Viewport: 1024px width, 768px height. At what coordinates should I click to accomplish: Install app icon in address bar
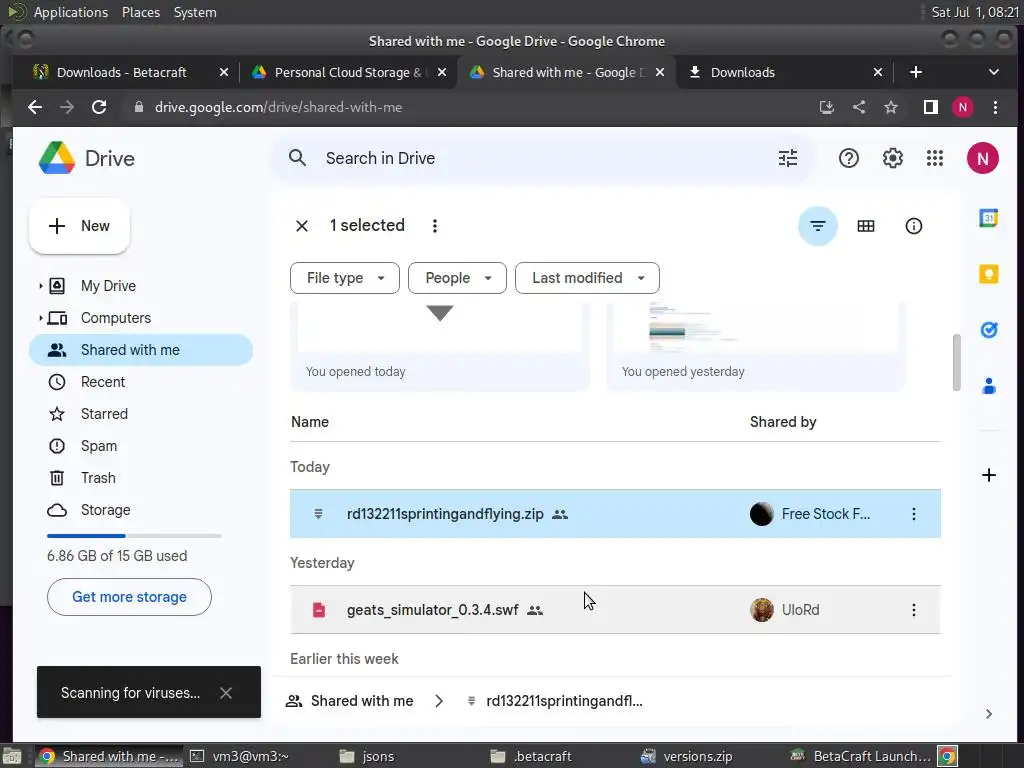pyautogui.click(x=827, y=107)
